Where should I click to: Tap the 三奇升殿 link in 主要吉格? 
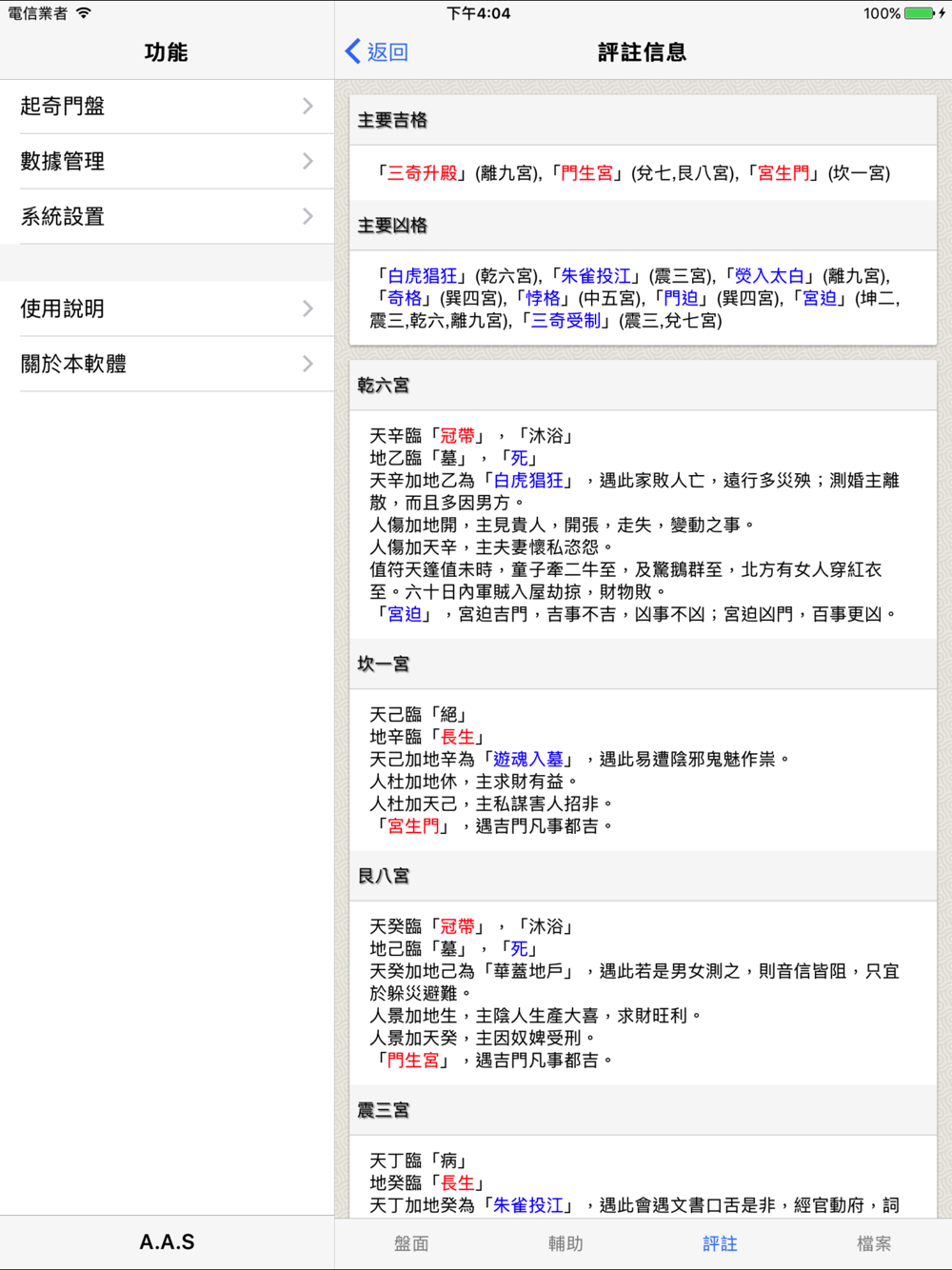pos(422,173)
